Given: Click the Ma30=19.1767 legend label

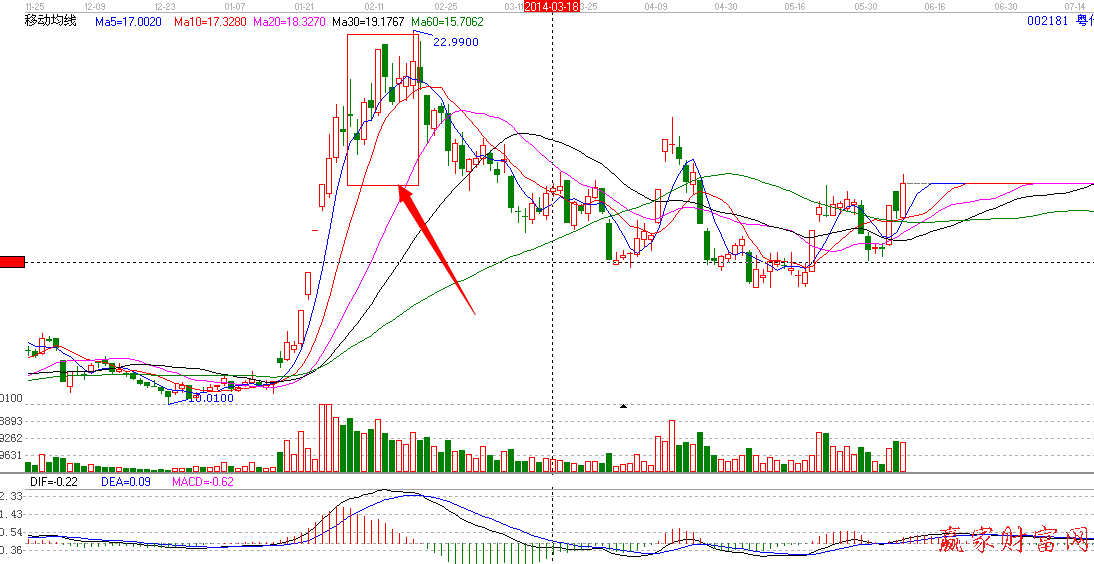Looking at the screenshot, I should (x=369, y=21).
